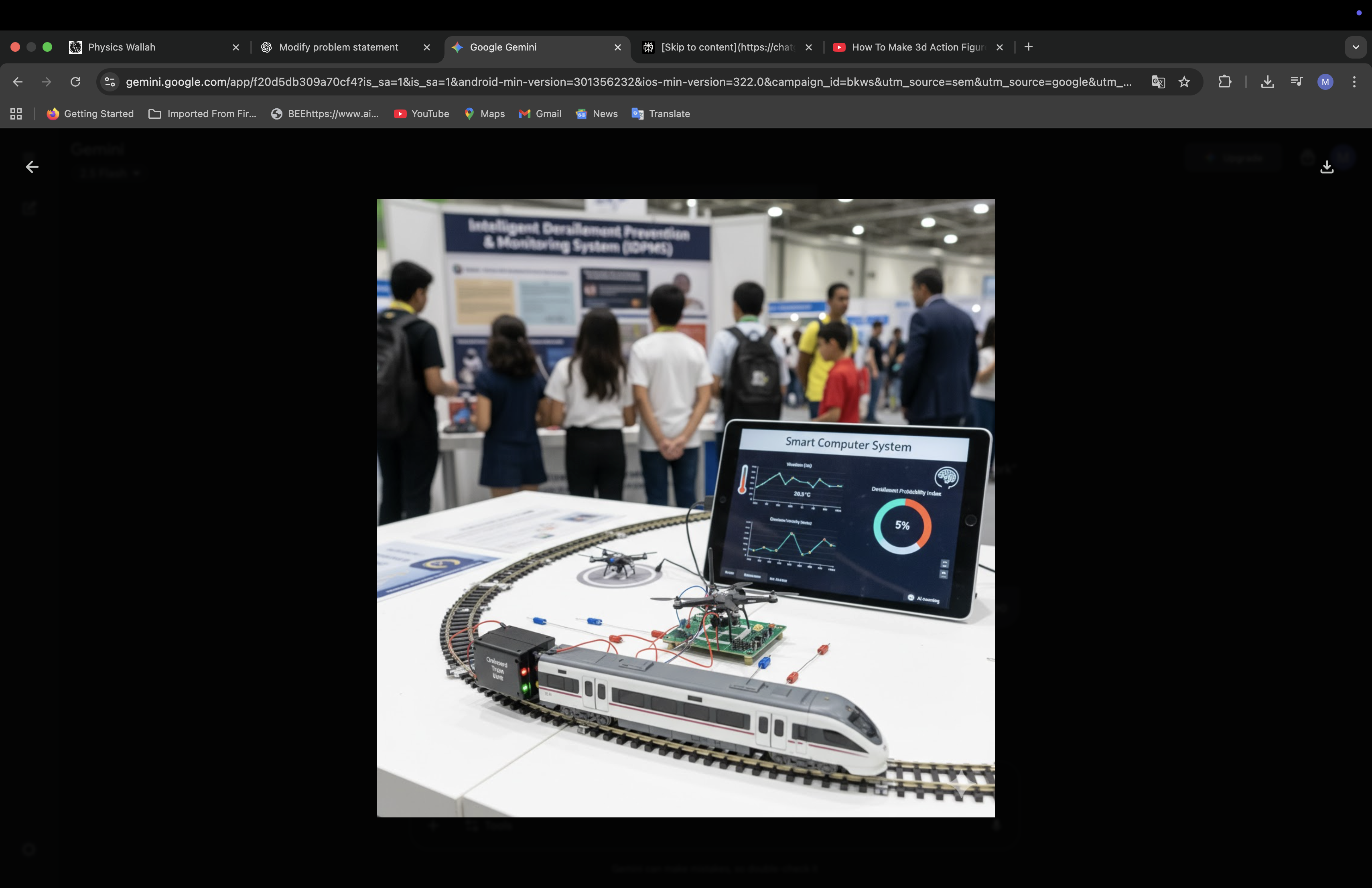Open the apps grid in bookmarks bar
The height and width of the screenshot is (888, 1372).
pos(16,114)
